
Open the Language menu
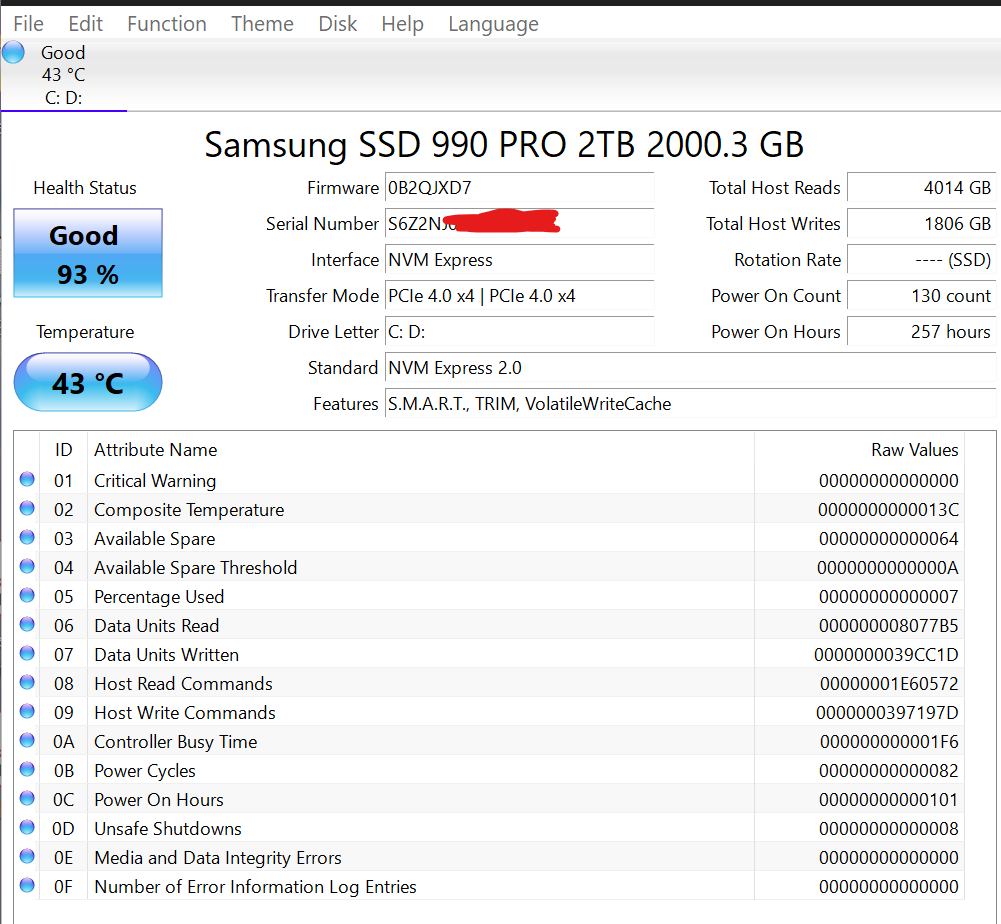493,23
